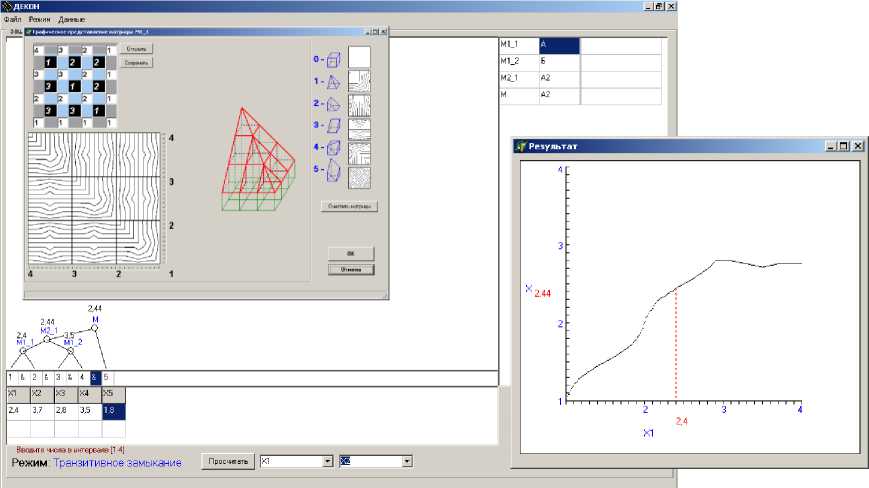
Task: Click the Отмена cancel button
Action: 351,270
